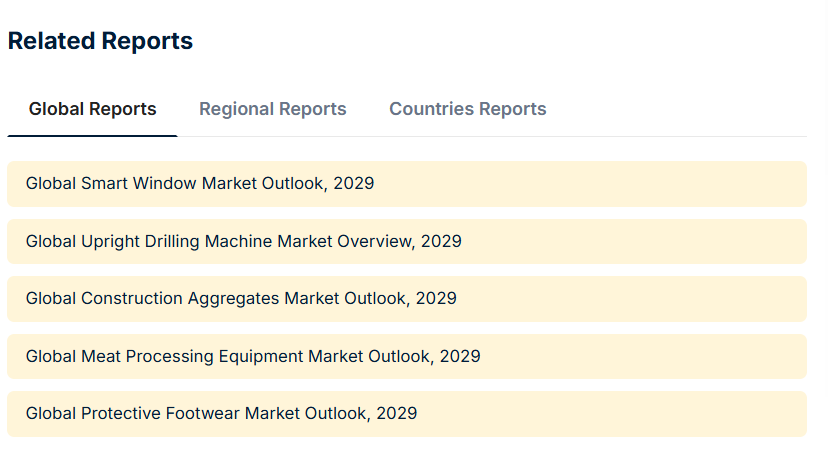The height and width of the screenshot is (454, 828).
Task: Click empty area of Smart Window report card
Action: pyautogui.click(x=591, y=184)
